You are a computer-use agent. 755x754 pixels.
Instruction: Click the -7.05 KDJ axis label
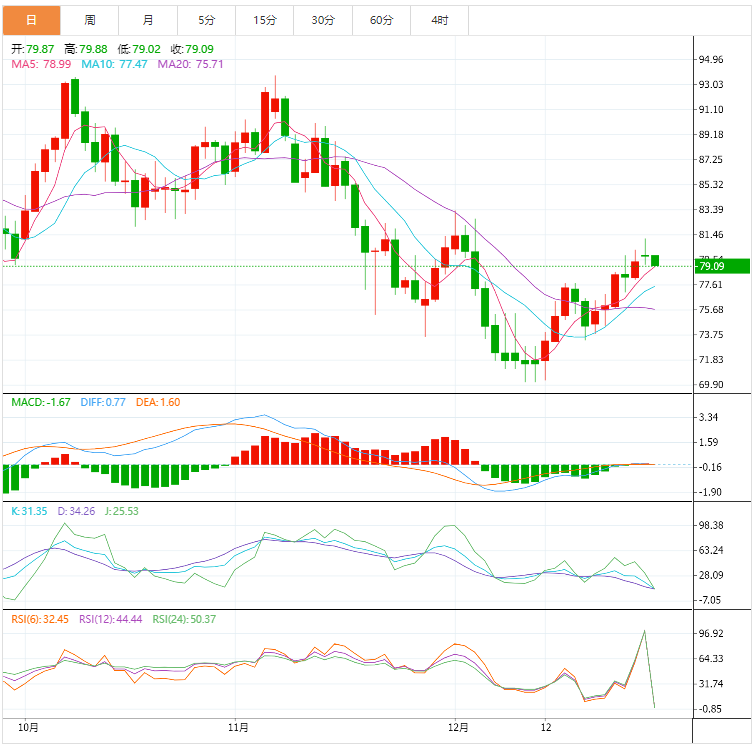[x=710, y=600]
